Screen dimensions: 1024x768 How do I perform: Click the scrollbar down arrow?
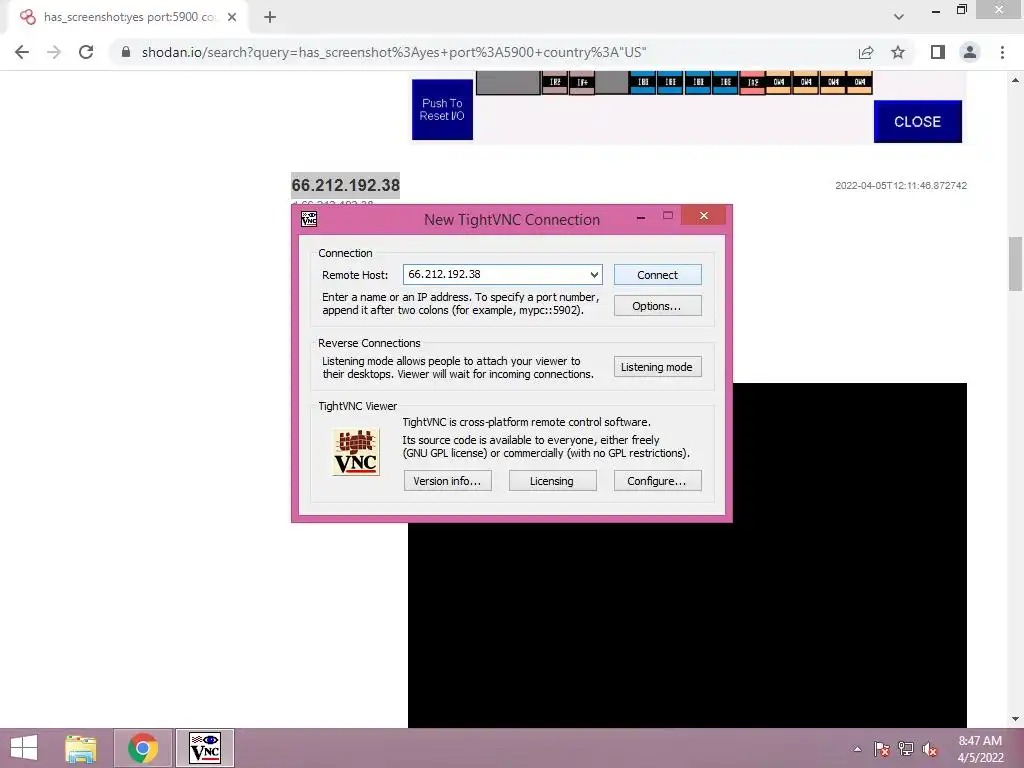tap(1015, 719)
